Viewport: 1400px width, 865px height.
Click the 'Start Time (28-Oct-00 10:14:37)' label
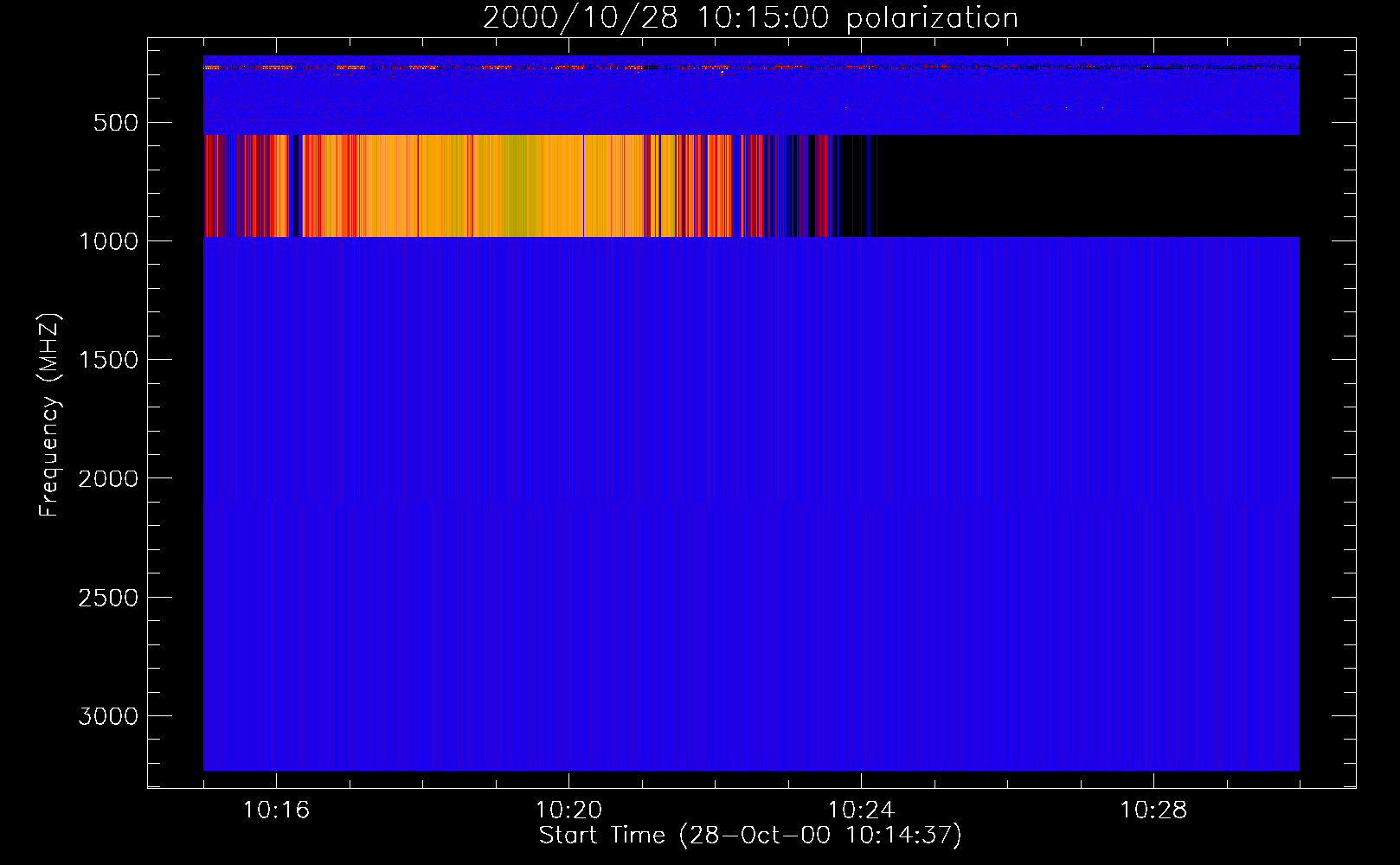(750, 836)
